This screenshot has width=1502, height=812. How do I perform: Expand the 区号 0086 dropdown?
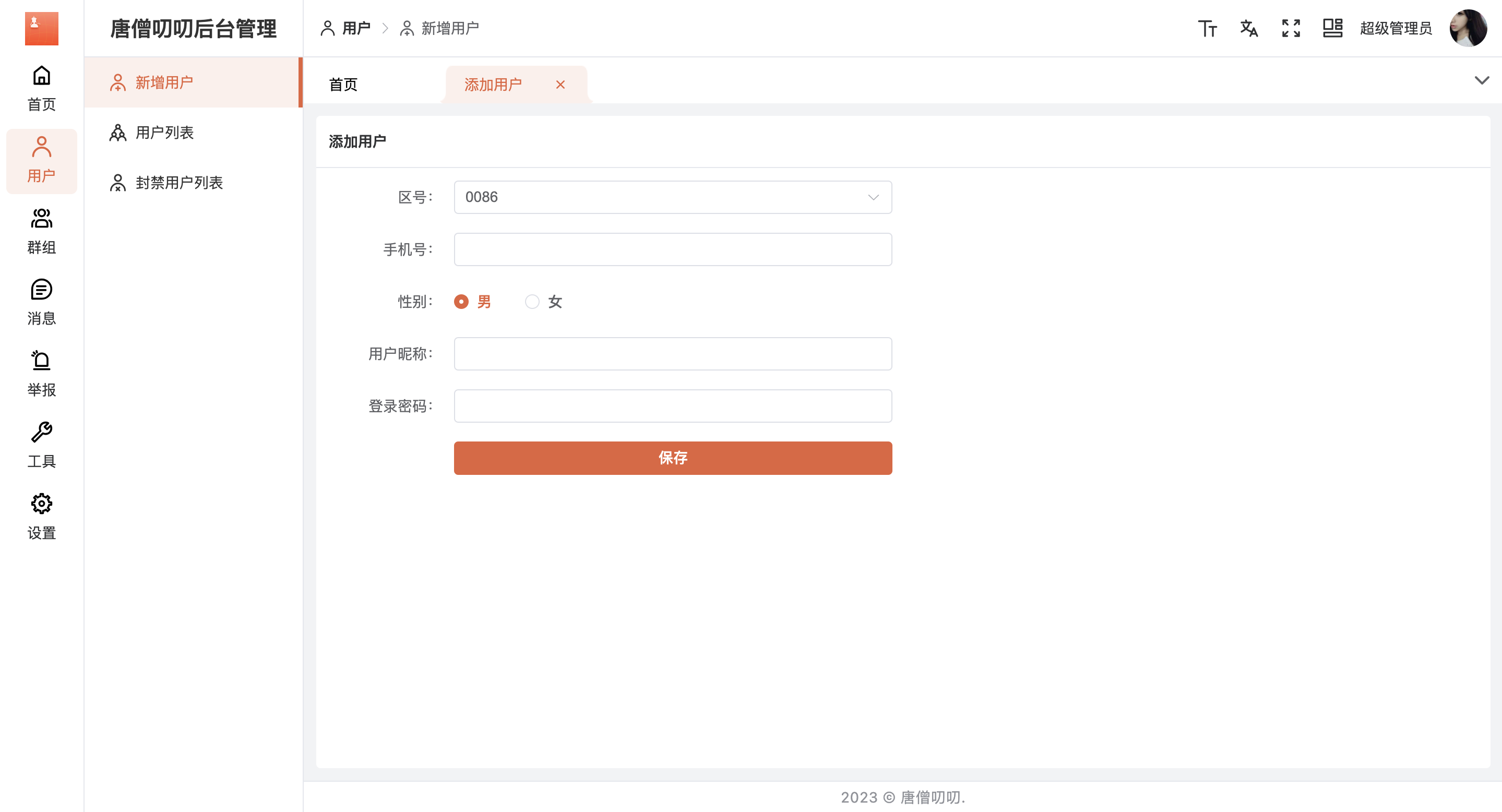pos(672,198)
